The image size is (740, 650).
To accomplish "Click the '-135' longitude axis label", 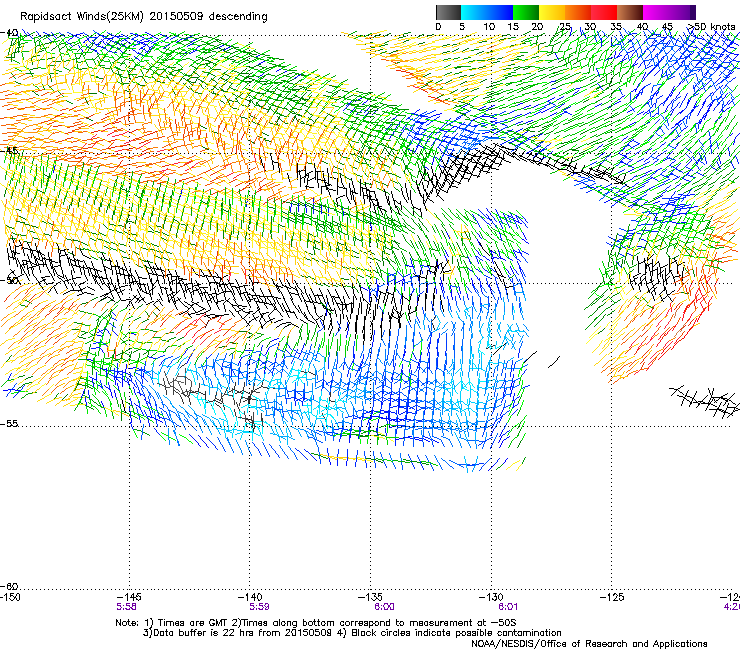I will click(x=370, y=597).
